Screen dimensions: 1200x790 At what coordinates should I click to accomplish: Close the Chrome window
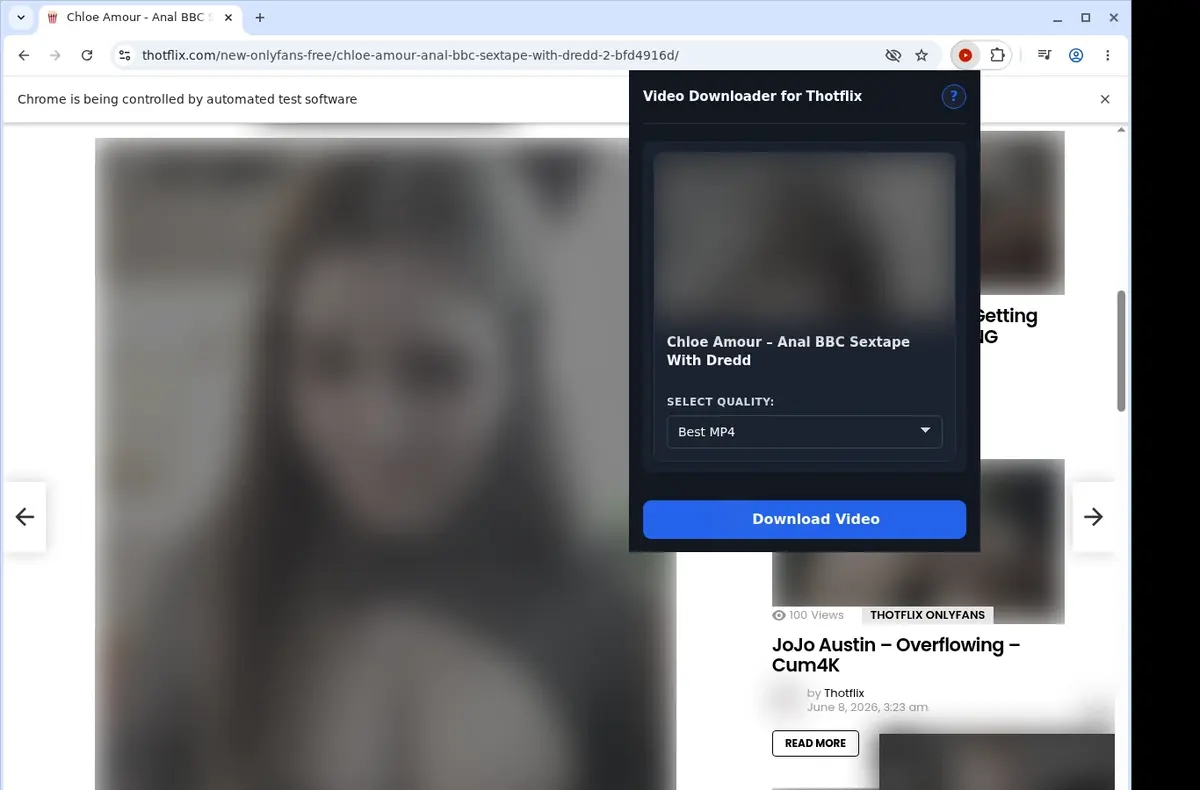1114,18
